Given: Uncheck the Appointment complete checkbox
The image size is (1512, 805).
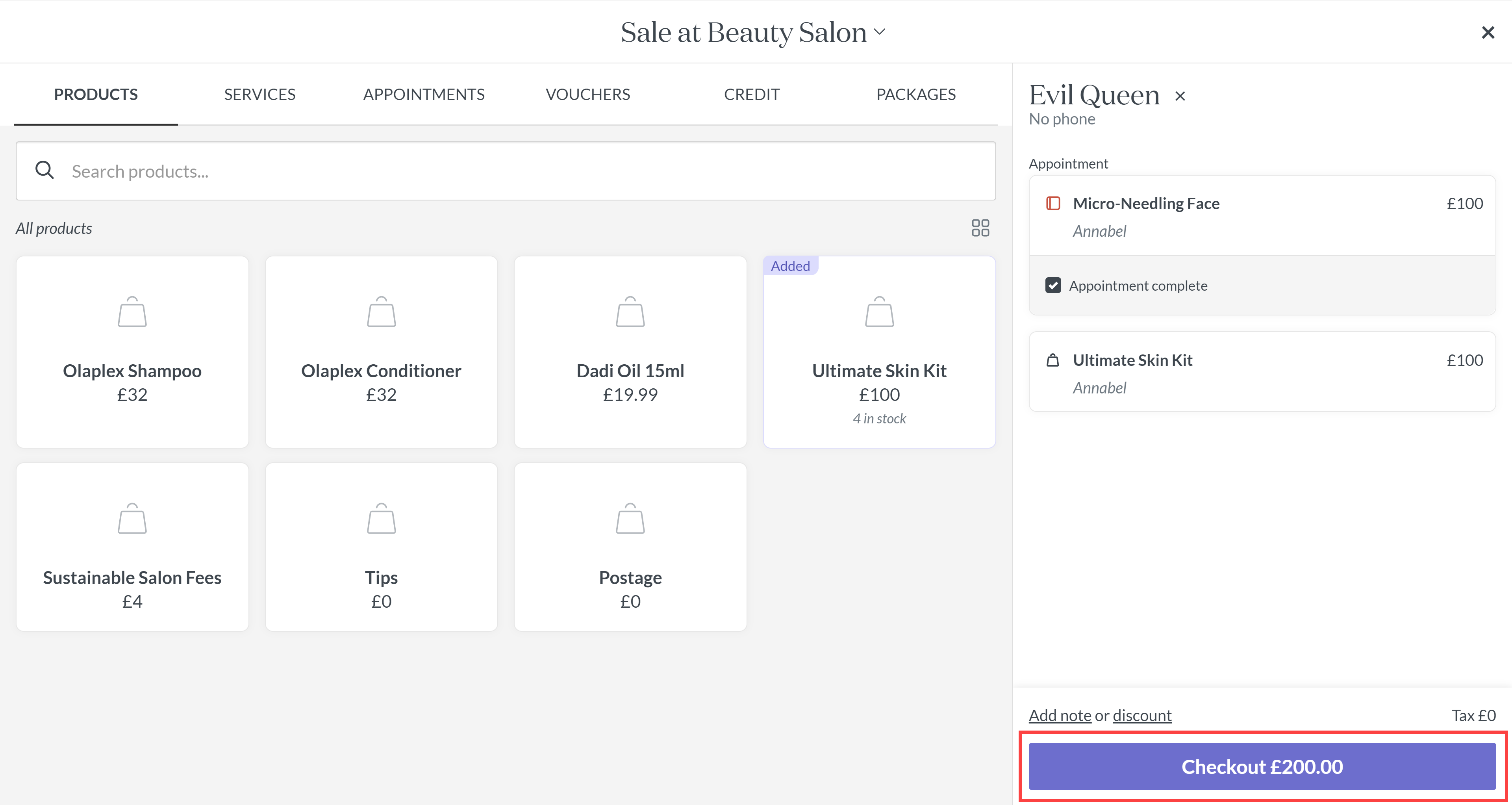Looking at the screenshot, I should pos(1053,286).
